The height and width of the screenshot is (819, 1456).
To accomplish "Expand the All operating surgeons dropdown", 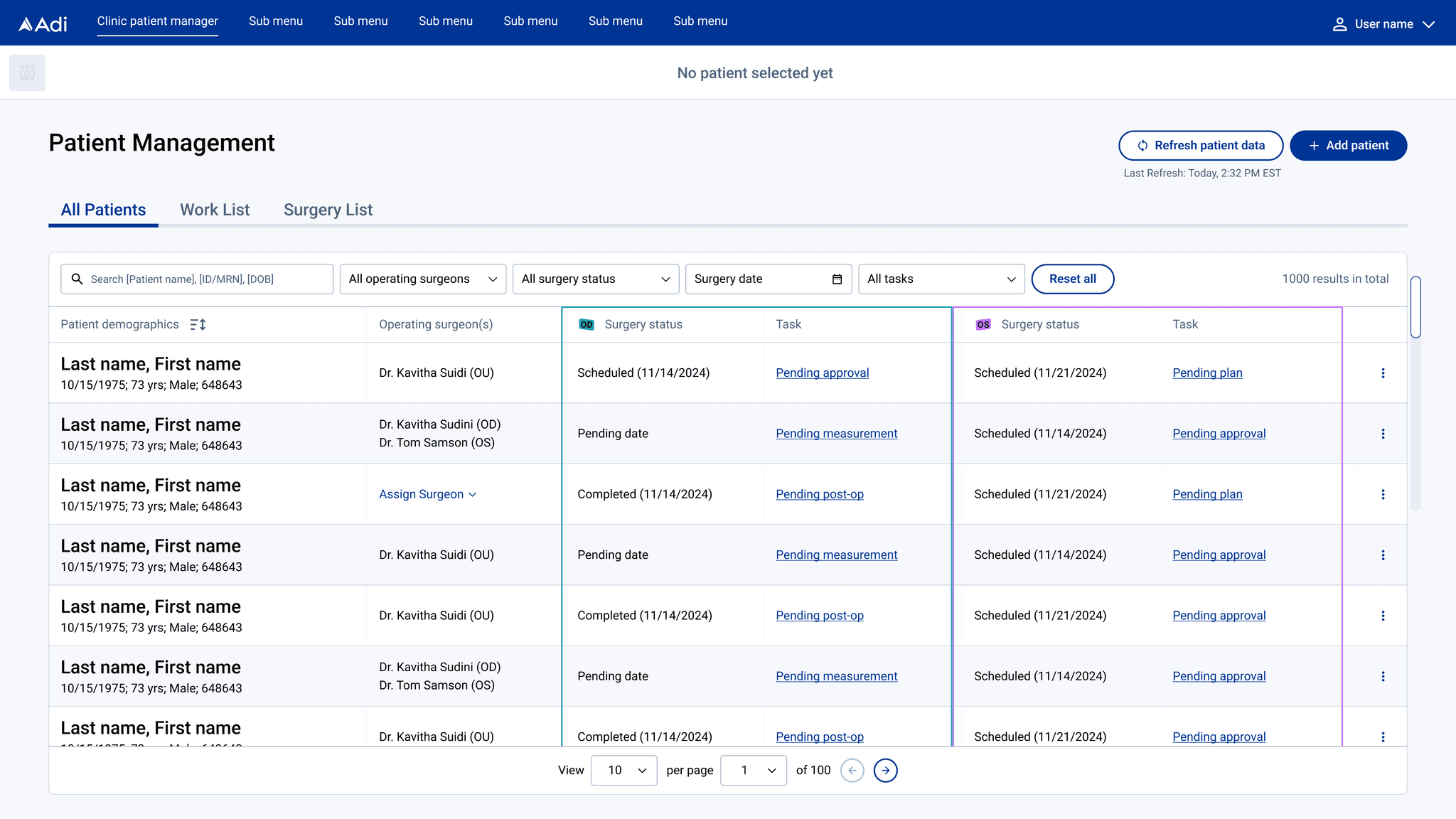I will tap(422, 279).
